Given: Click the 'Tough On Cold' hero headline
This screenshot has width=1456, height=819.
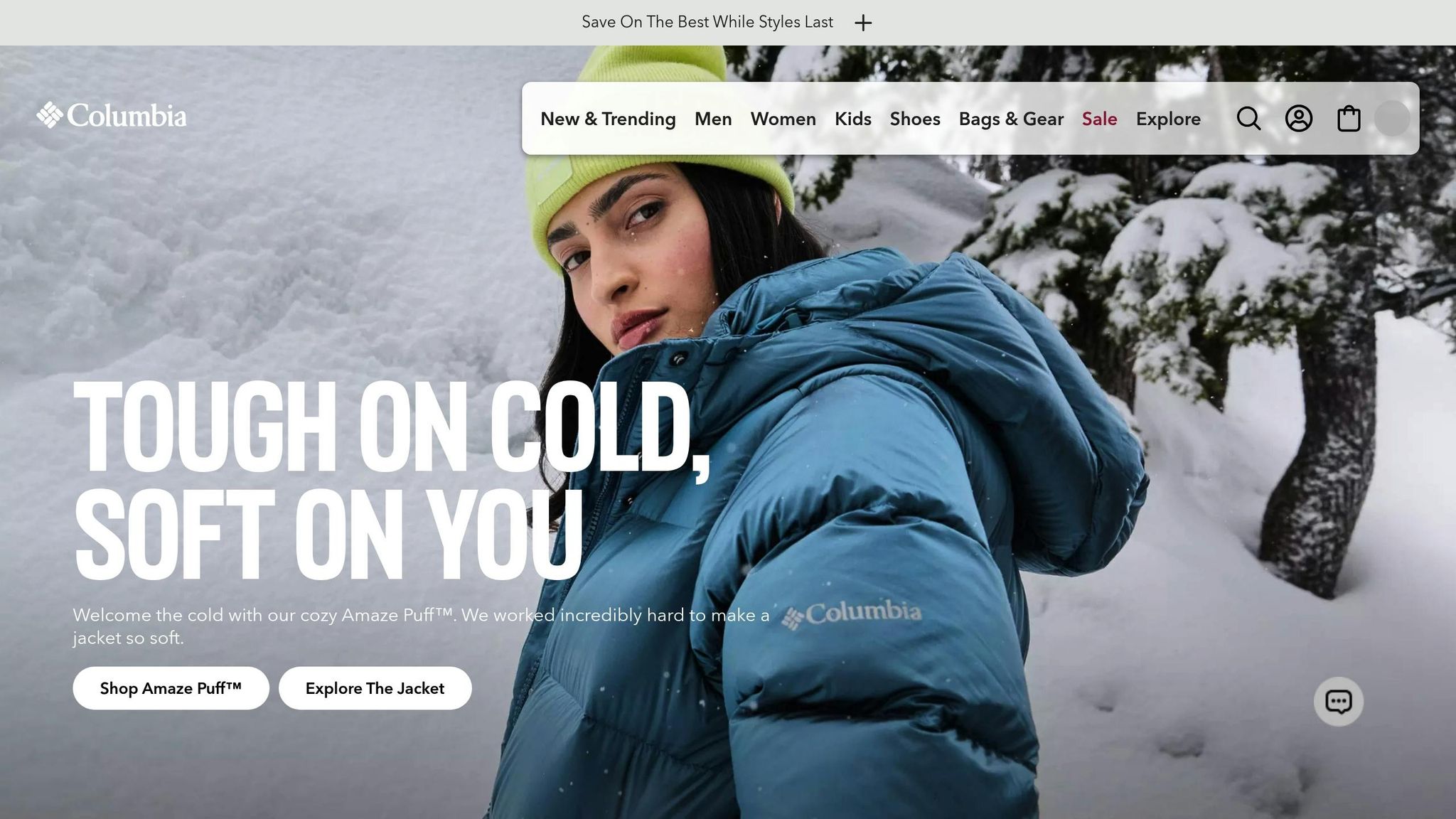Looking at the screenshot, I should tap(391, 480).
